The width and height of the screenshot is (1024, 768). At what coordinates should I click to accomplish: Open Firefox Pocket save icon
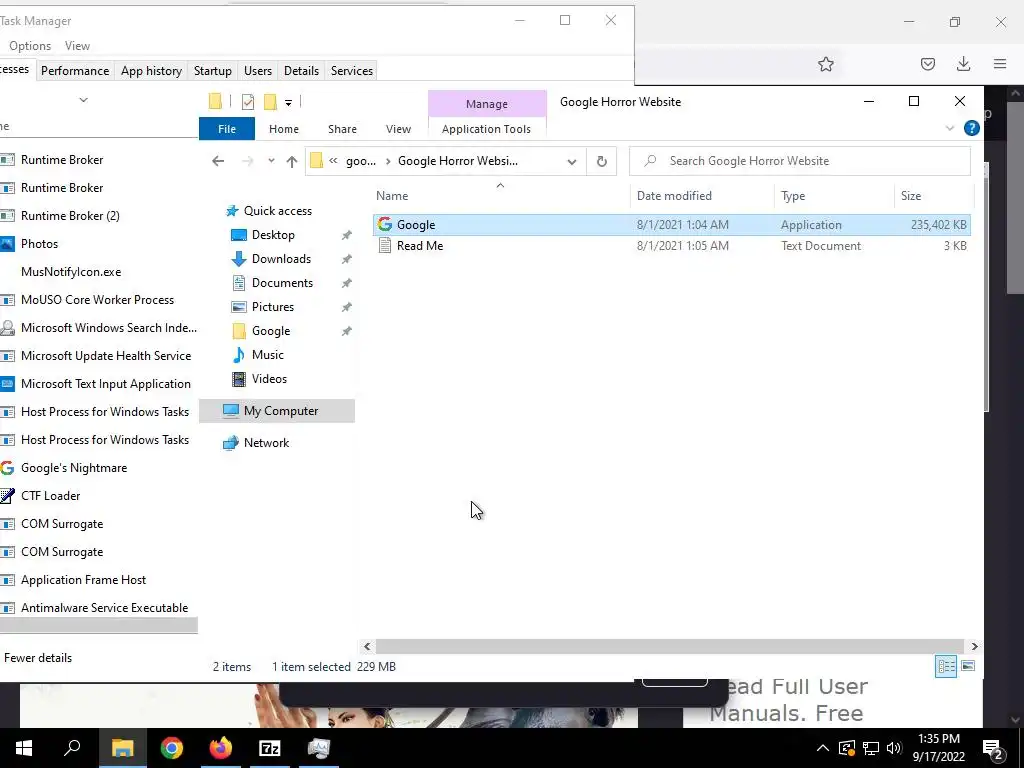pos(927,64)
